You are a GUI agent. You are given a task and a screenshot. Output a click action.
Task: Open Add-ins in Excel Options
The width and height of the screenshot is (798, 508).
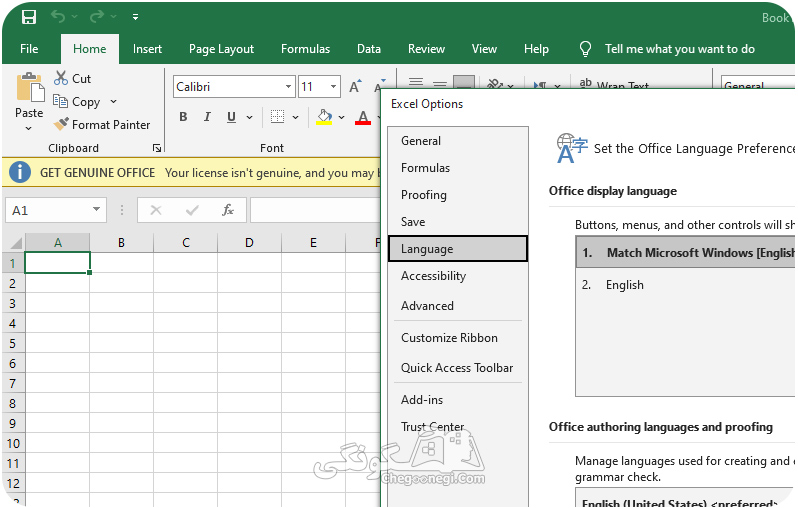pyautogui.click(x=458, y=400)
